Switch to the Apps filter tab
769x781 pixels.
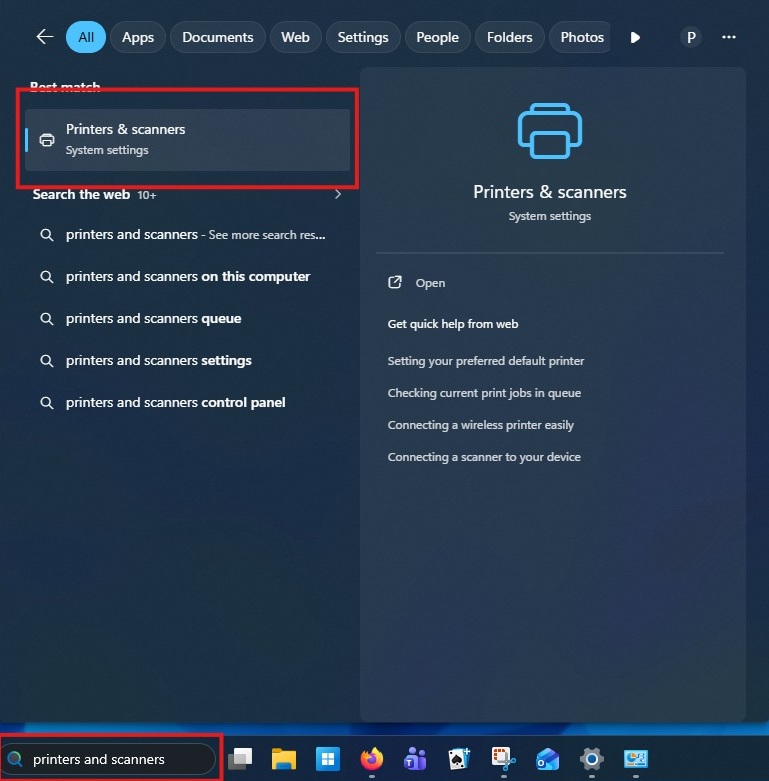[x=138, y=37]
